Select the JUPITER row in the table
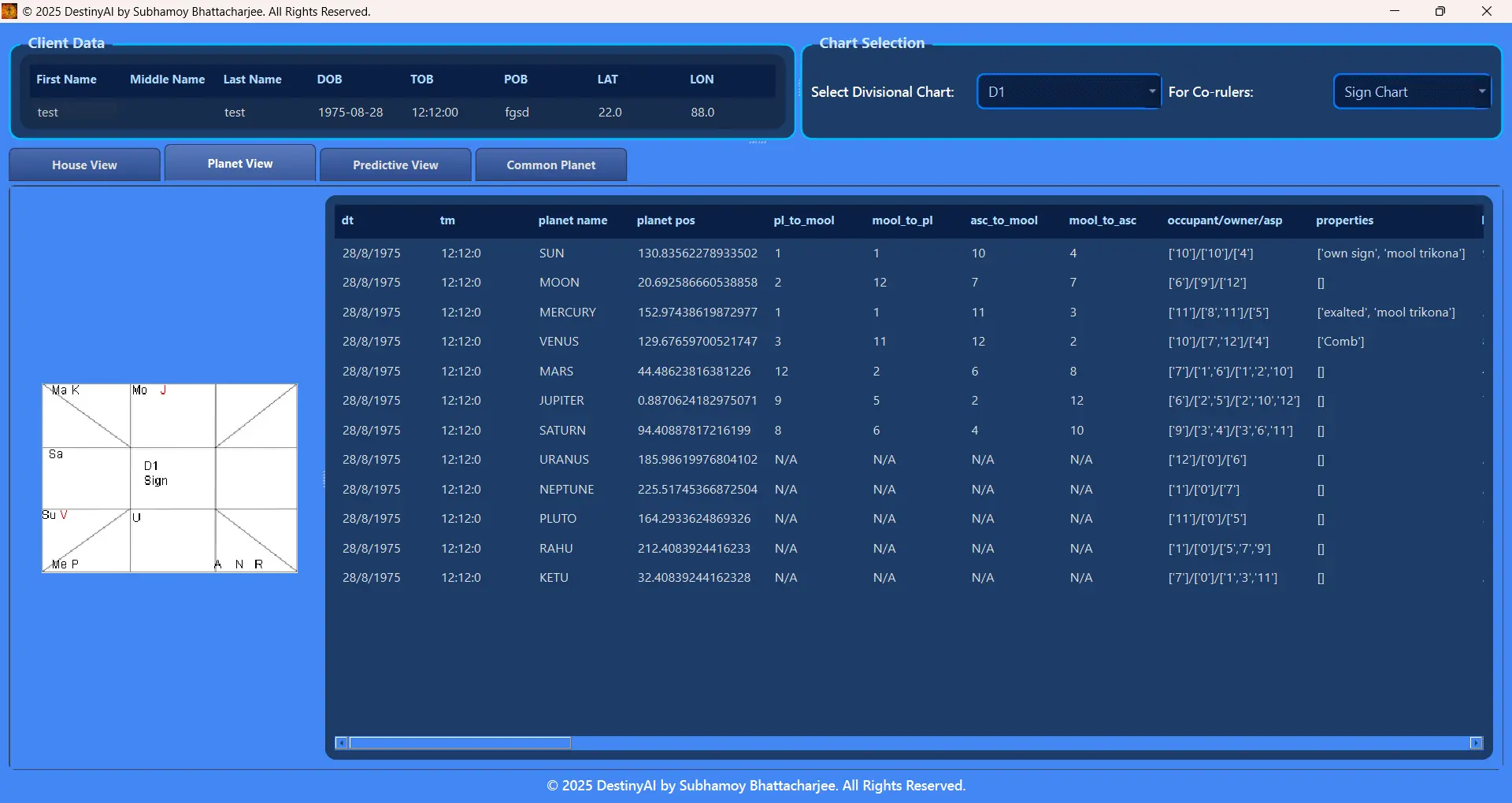Image resolution: width=1512 pixels, height=803 pixels. coord(561,401)
